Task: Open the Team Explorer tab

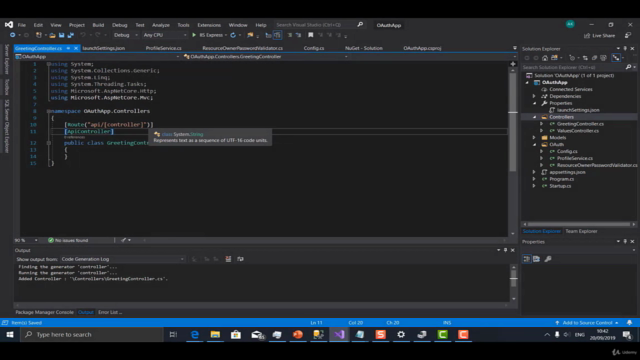Action: 581,231
